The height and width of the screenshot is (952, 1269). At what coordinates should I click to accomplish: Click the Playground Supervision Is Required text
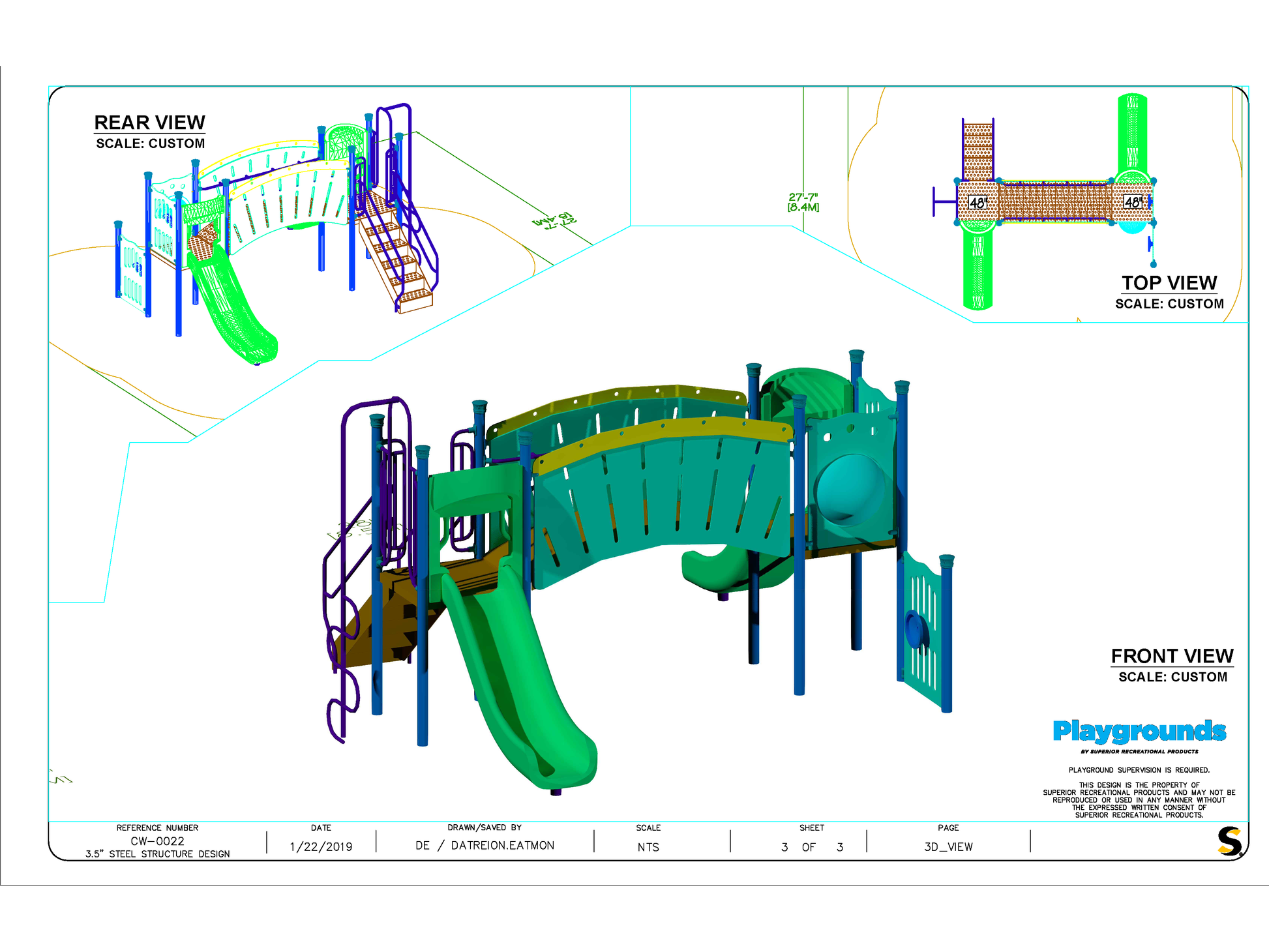[1139, 770]
